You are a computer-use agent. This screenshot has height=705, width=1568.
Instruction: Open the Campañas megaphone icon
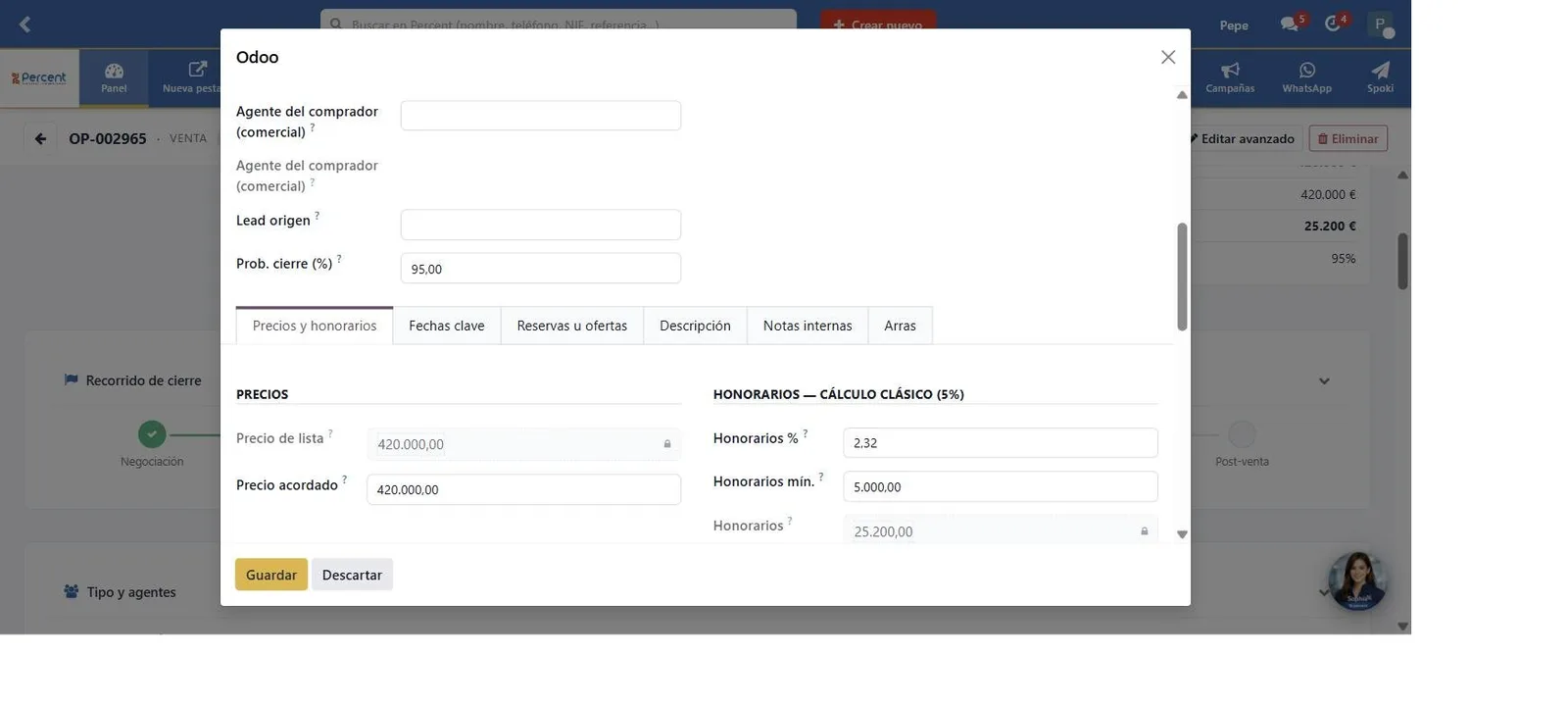1230,70
